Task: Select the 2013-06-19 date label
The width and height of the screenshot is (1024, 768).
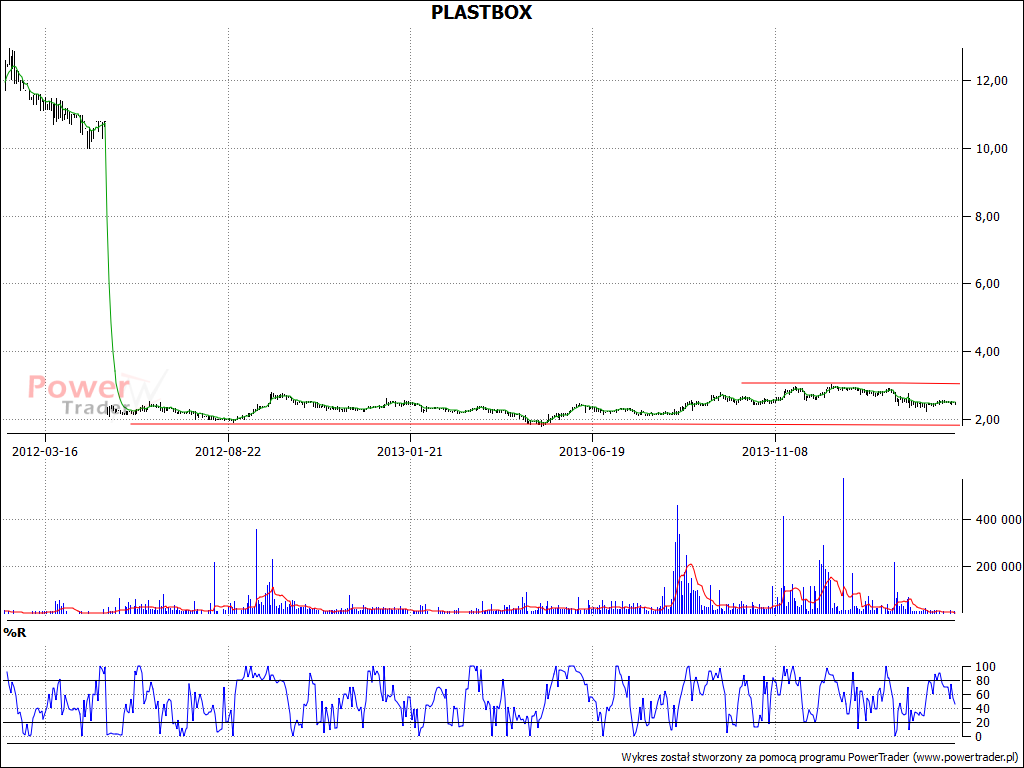Action: click(592, 452)
